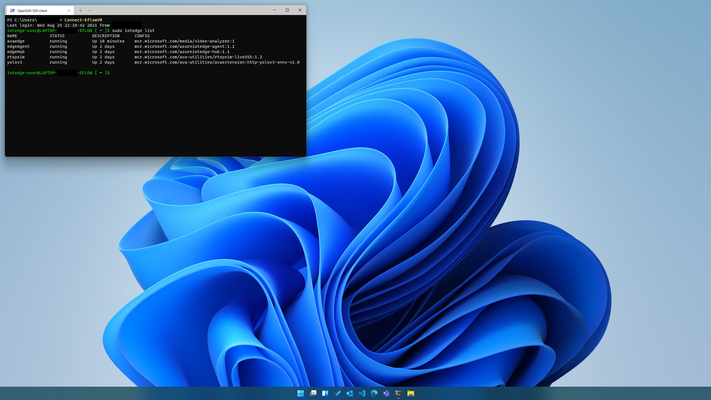Close the Windows Terminal window
Viewport: 711px width, 400px height.
300,10
